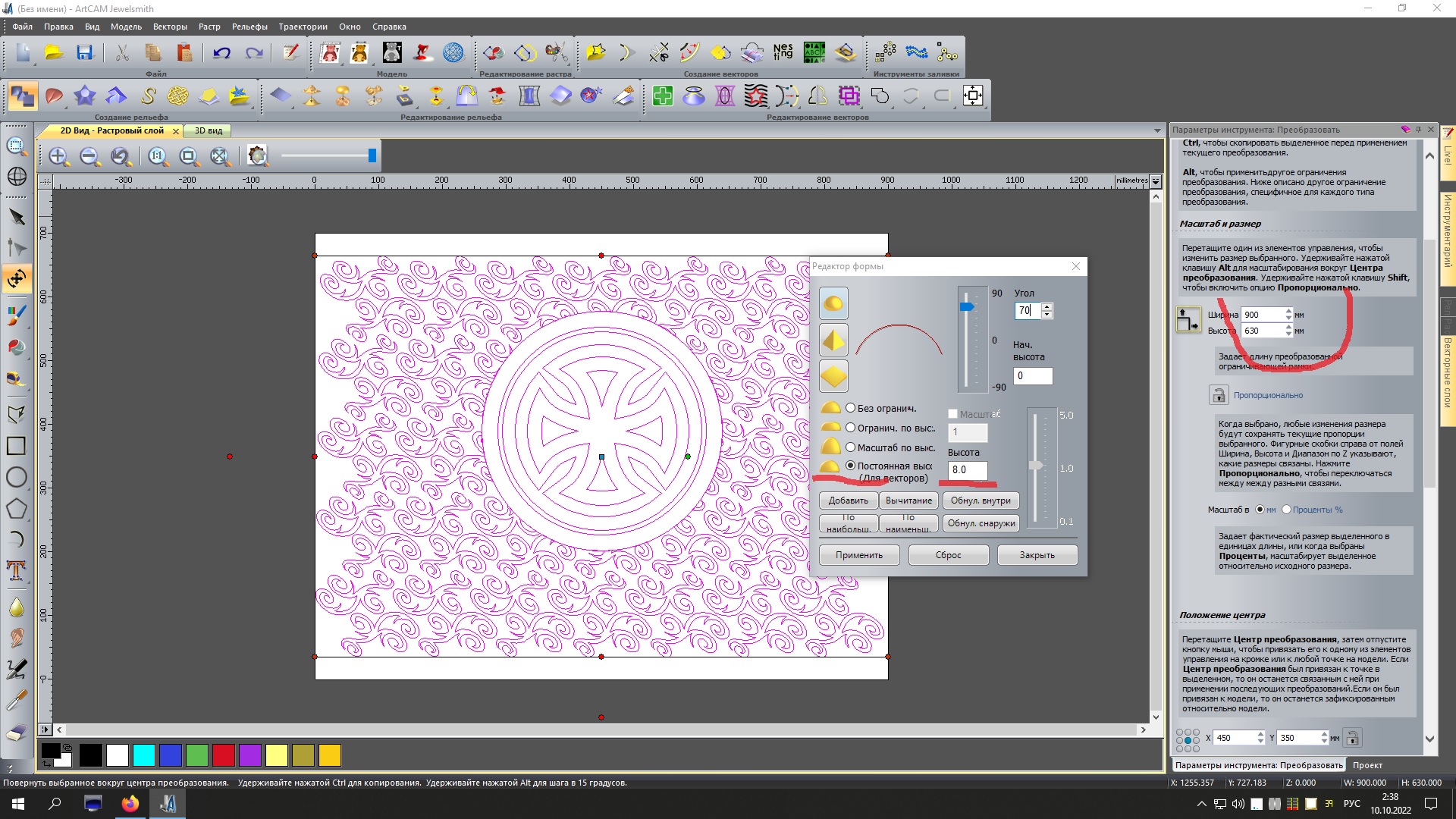Switch to the 3D вид tab

pyautogui.click(x=208, y=130)
